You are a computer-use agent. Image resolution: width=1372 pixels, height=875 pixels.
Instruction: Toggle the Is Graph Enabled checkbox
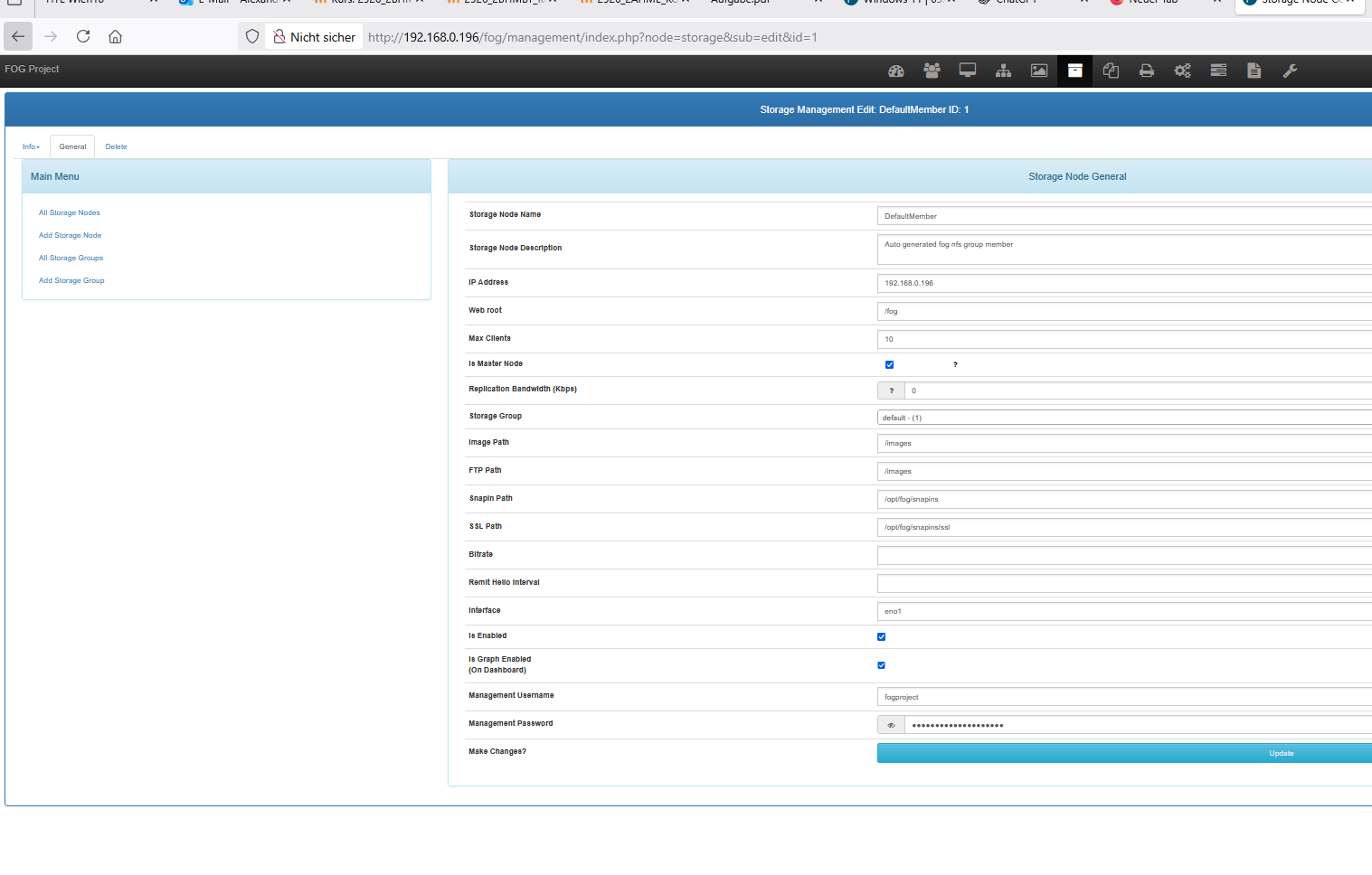coord(882,665)
